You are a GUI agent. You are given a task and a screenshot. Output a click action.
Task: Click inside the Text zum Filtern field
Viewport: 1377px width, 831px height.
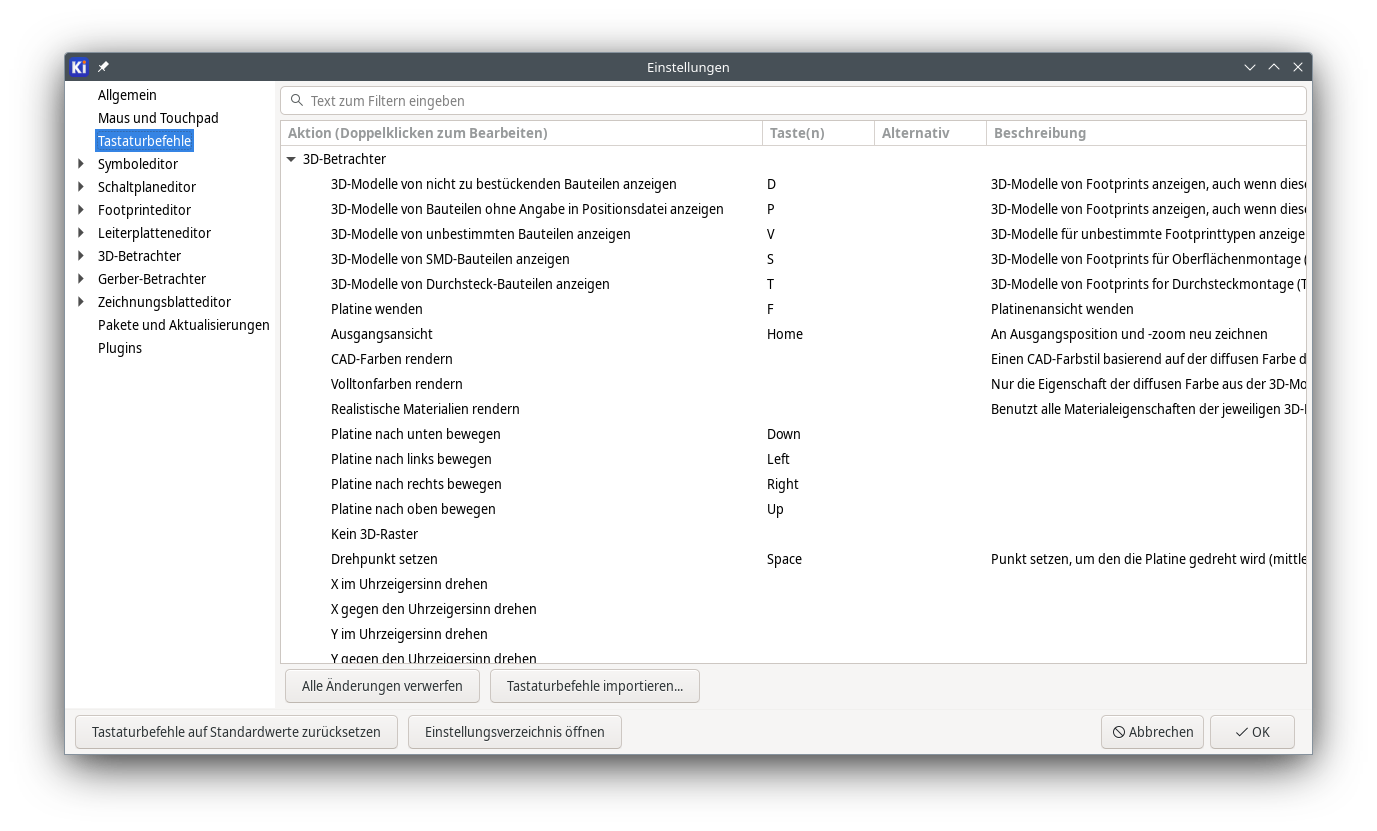tap(700, 100)
